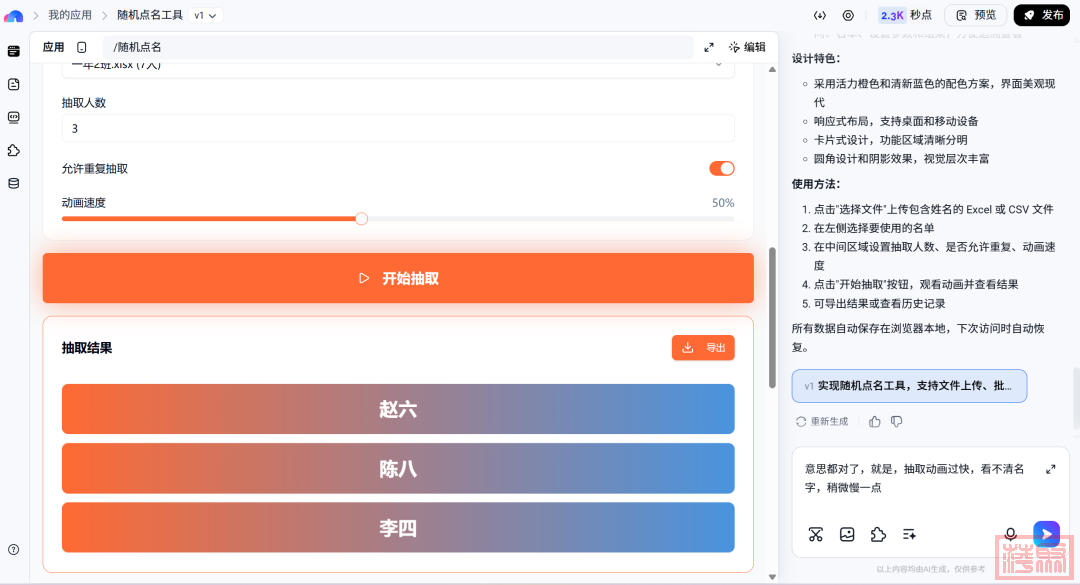Click the database icon in left sidebar
The image size is (1080, 585).
pos(13,183)
